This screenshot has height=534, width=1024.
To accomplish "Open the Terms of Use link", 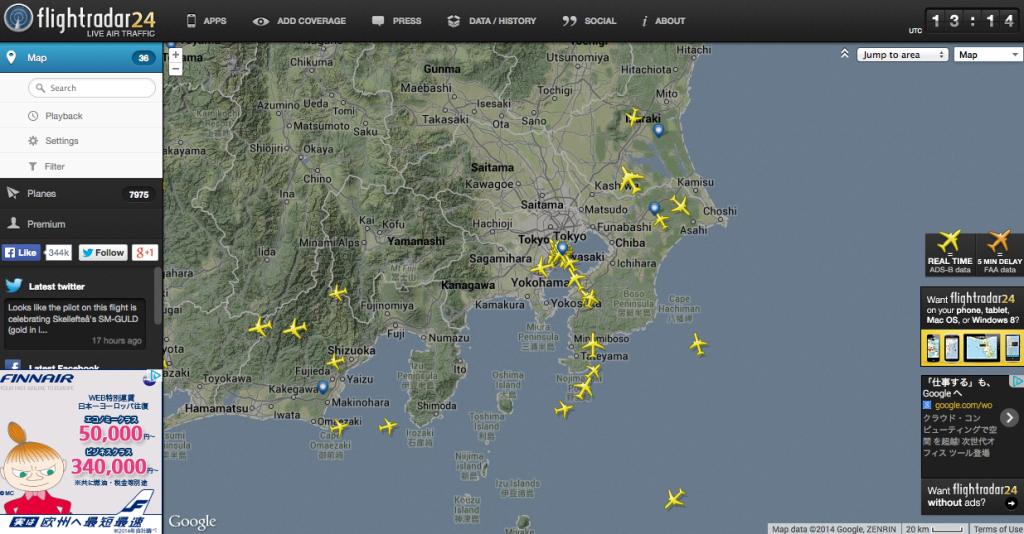I will (x=997, y=529).
